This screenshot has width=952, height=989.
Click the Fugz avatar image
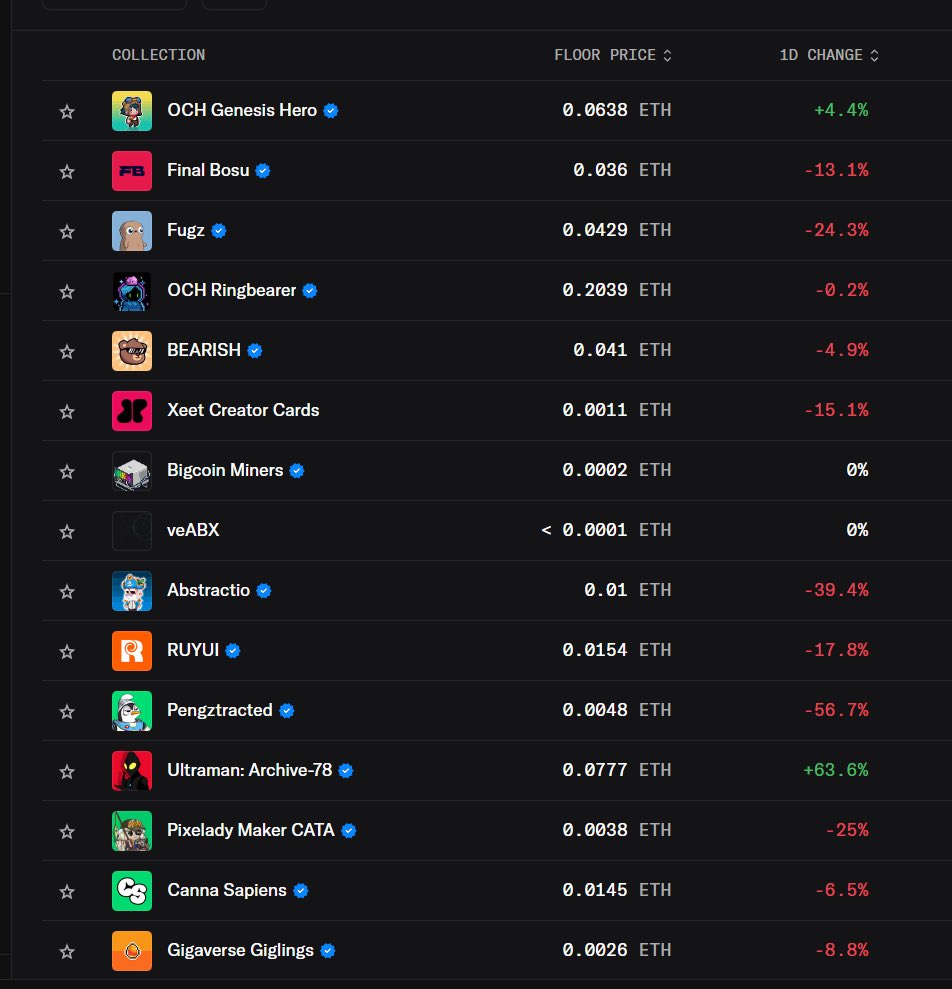point(132,231)
